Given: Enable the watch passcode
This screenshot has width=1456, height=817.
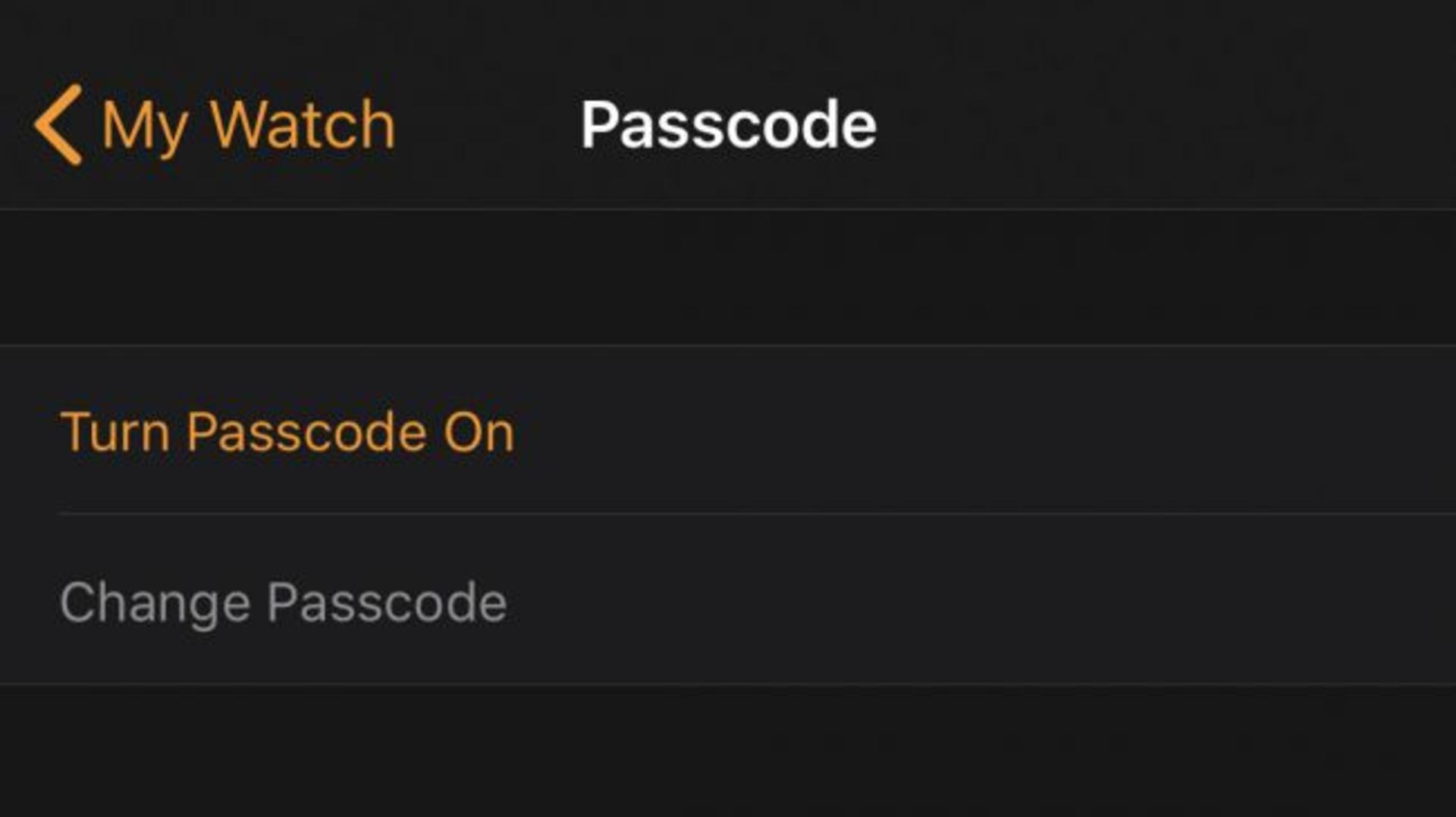Looking at the screenshot, I should pos(287,432).
